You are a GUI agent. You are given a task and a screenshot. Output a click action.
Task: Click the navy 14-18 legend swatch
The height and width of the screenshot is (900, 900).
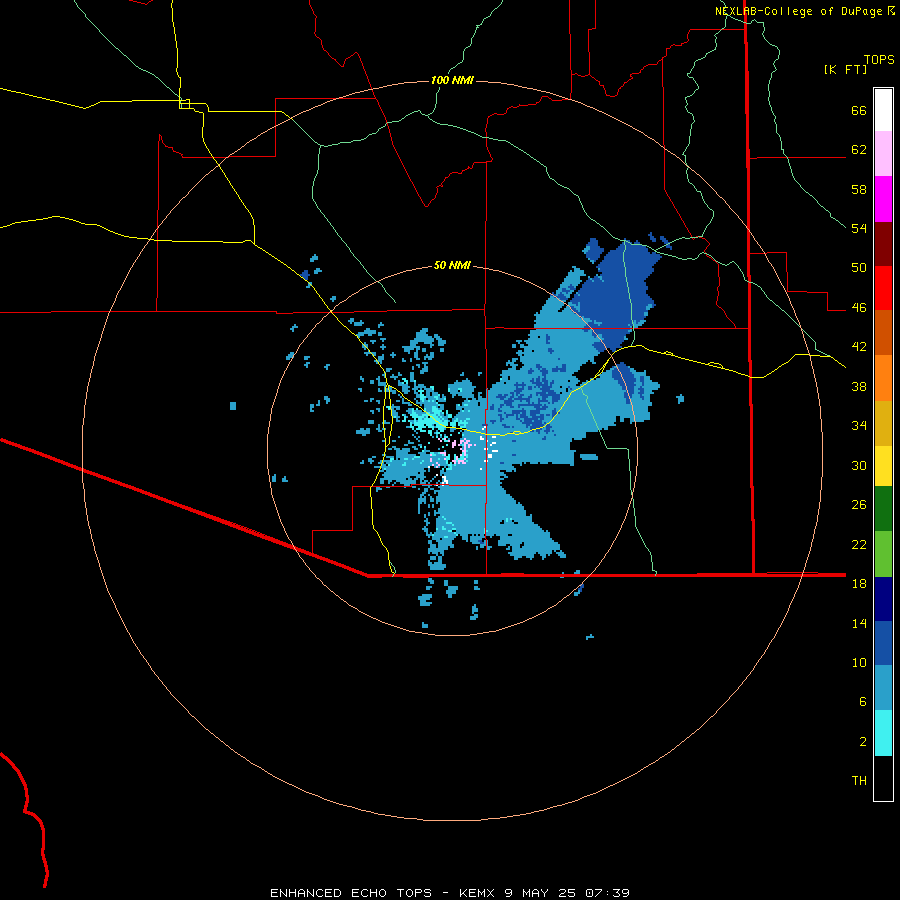click(x=883, y=599)
